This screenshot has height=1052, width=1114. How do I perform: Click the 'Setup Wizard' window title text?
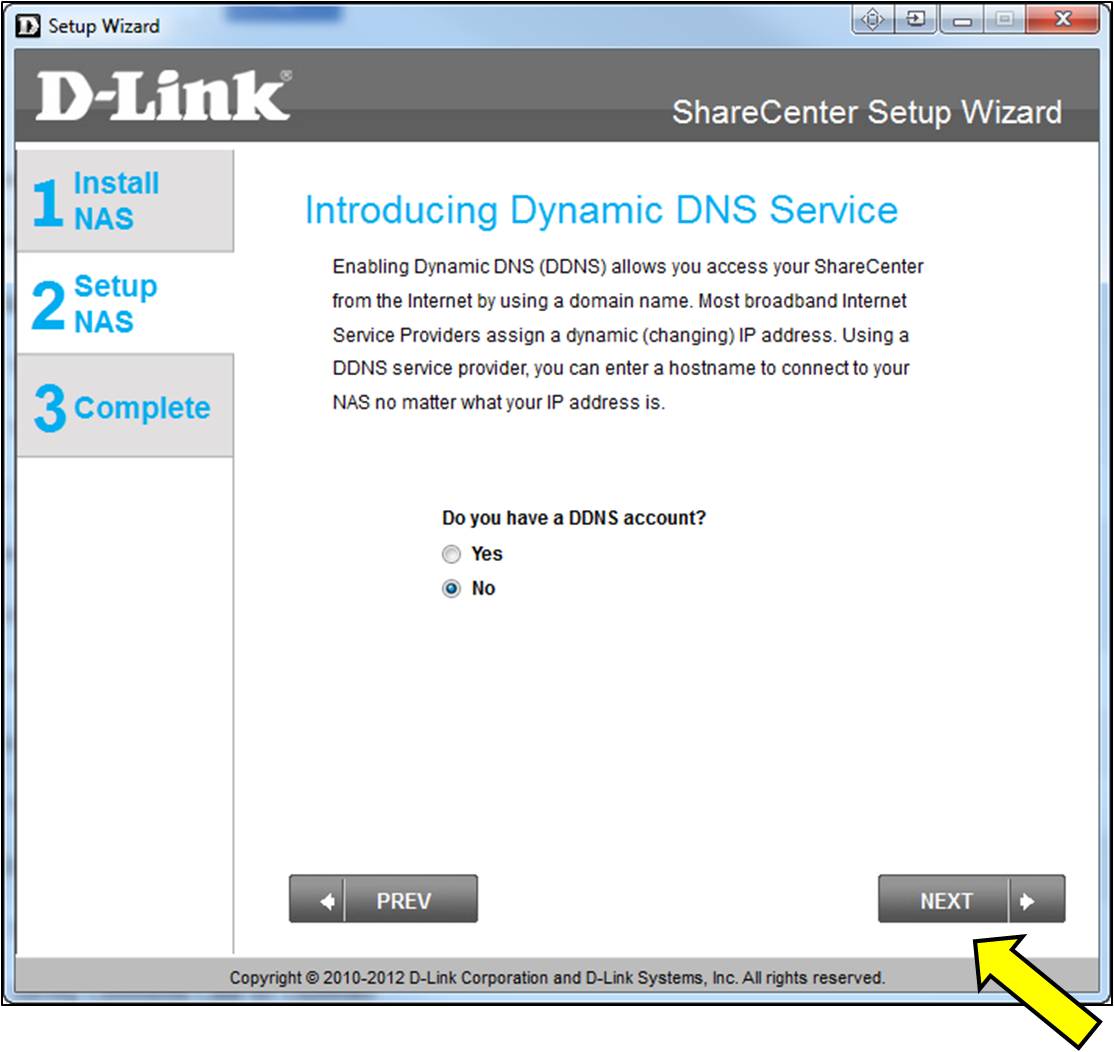point(104,26)
